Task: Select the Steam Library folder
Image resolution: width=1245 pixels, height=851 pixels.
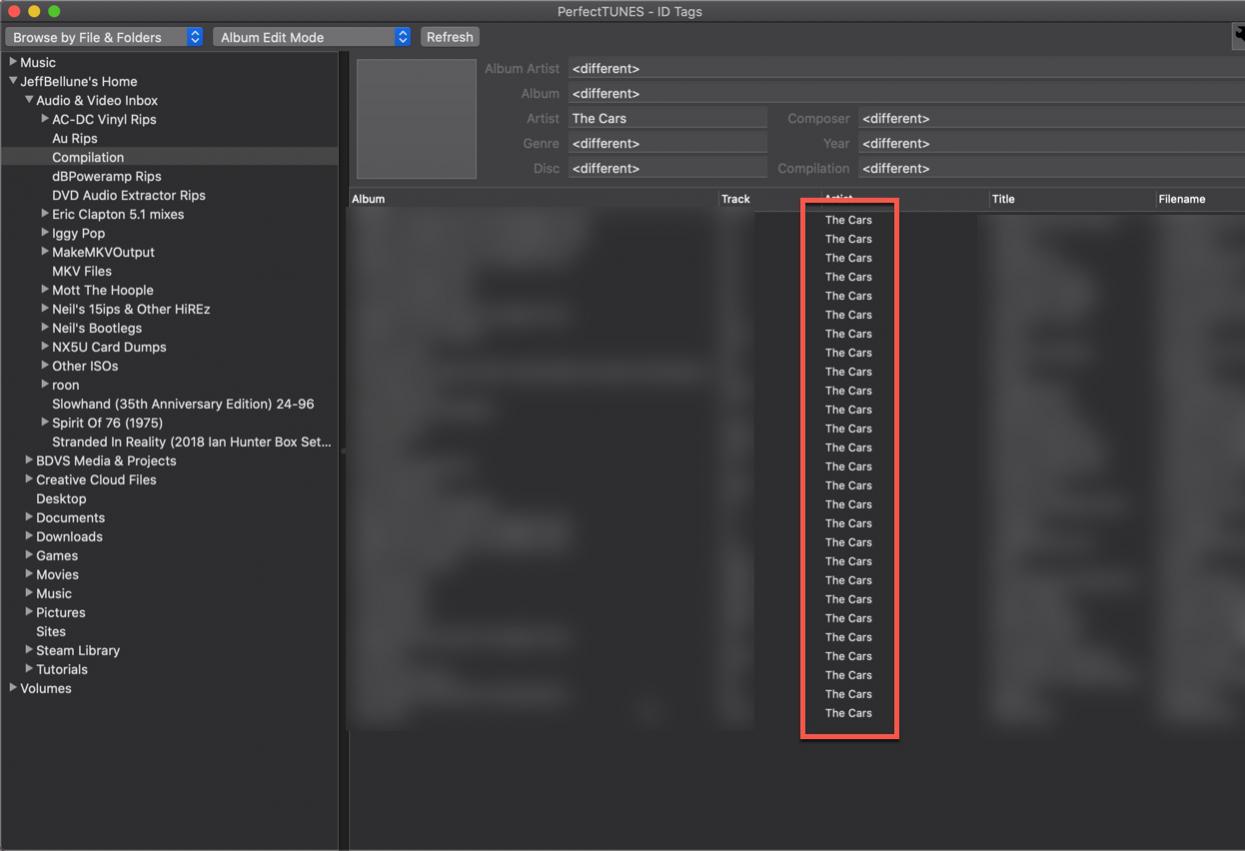Action: pos(78,650)
